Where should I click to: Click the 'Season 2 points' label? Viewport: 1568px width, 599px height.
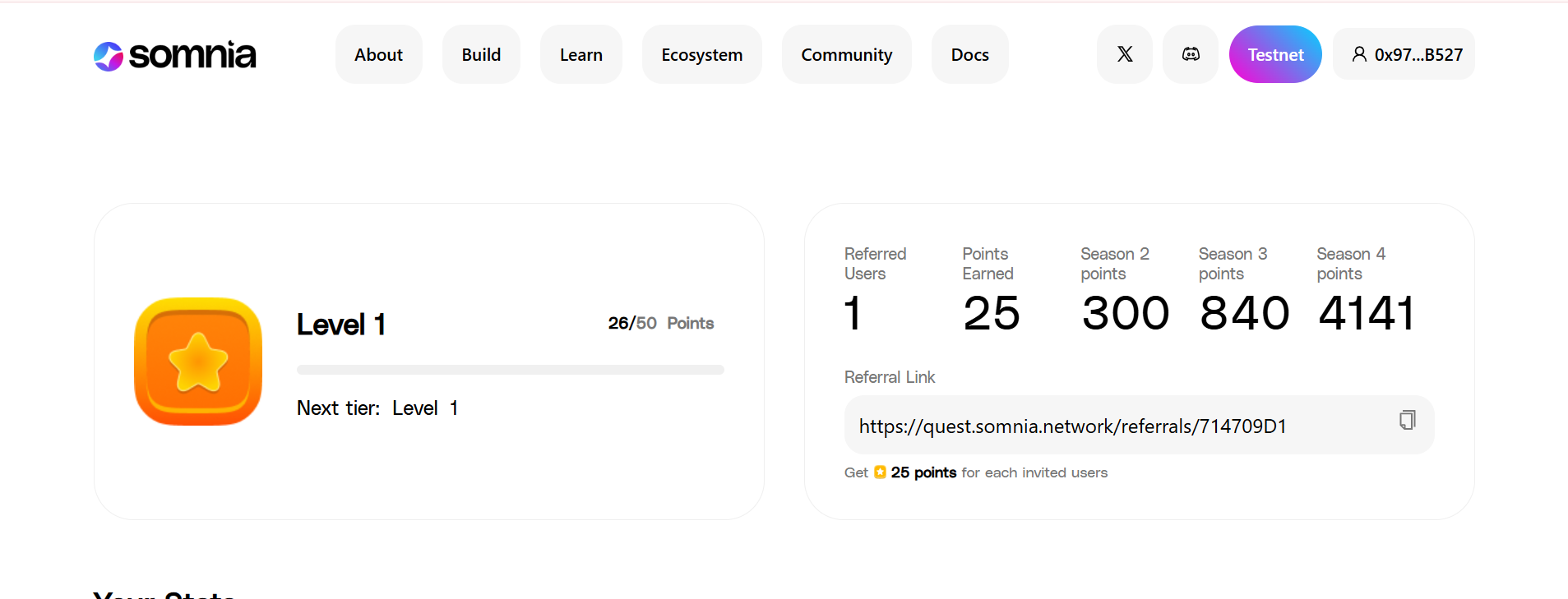tap(1115, 264)
